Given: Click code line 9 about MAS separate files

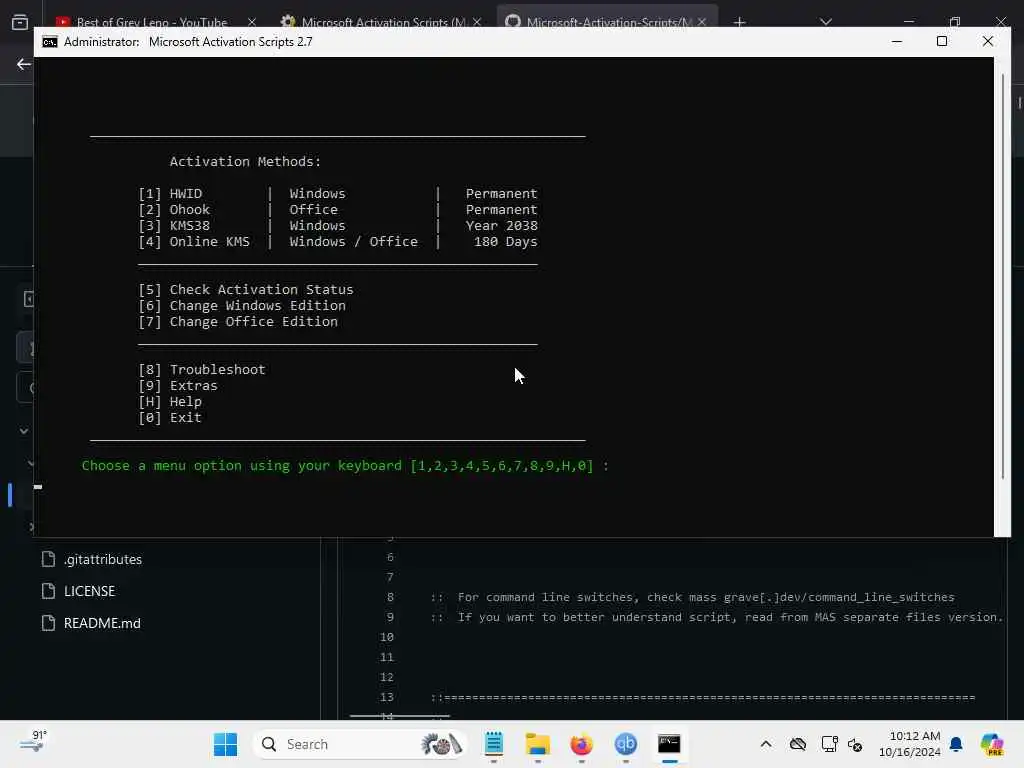Looking at the screenshot, I should 716,617.
